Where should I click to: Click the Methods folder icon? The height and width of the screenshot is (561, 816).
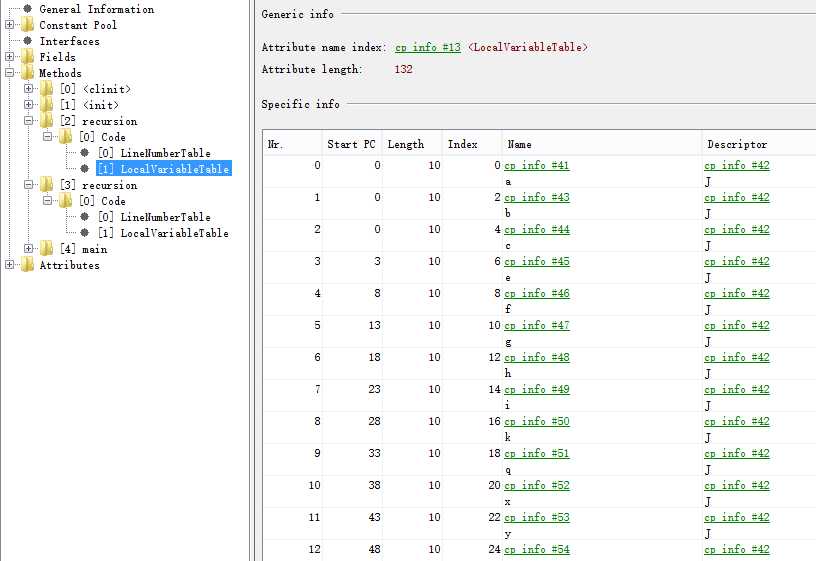point(27,73)
